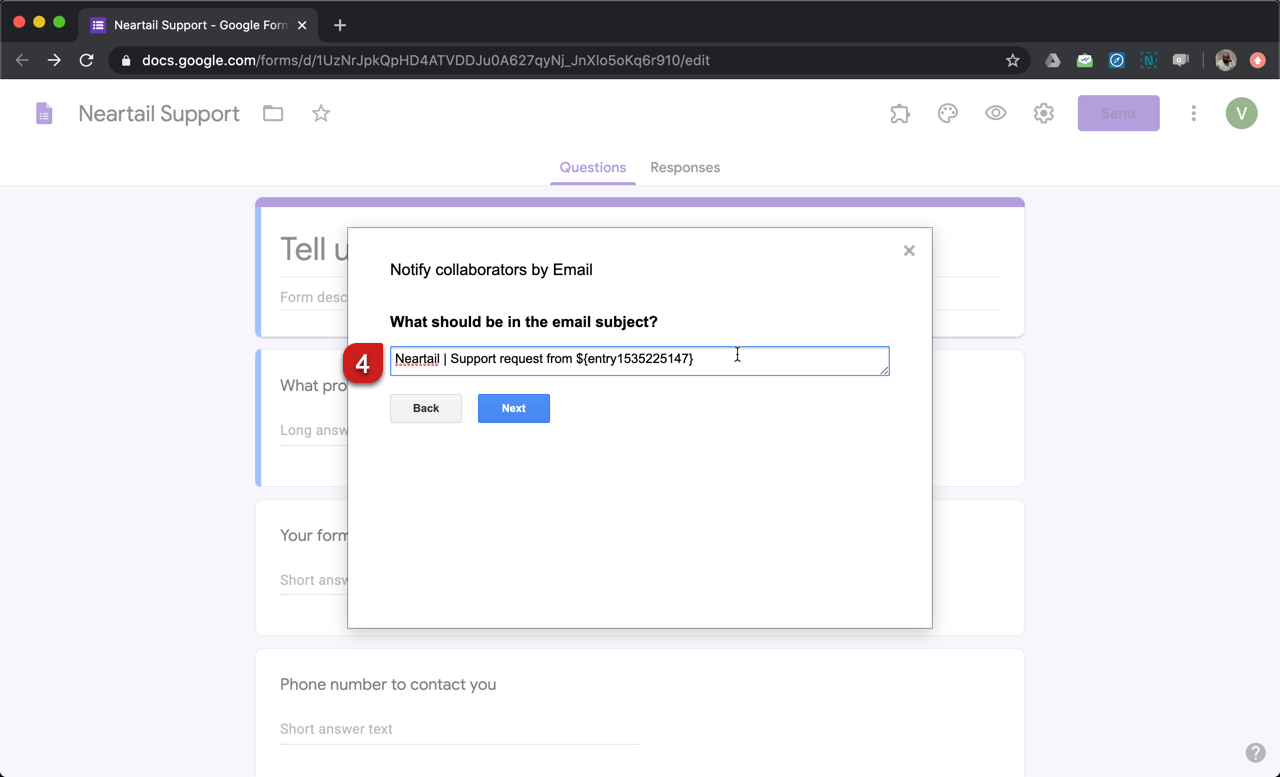The width and height of the screenshot is (1280, 777).
Task: Switch to the Responses tab
Action: 685,167
